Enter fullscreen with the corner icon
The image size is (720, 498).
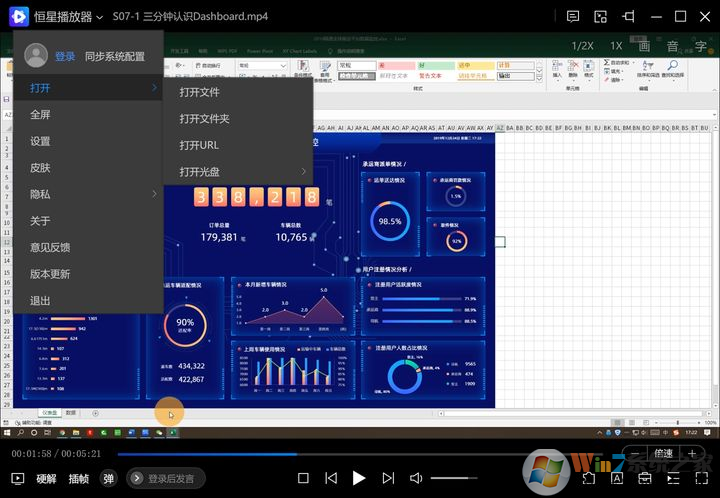pyautogui.click(x=702, y=479)
